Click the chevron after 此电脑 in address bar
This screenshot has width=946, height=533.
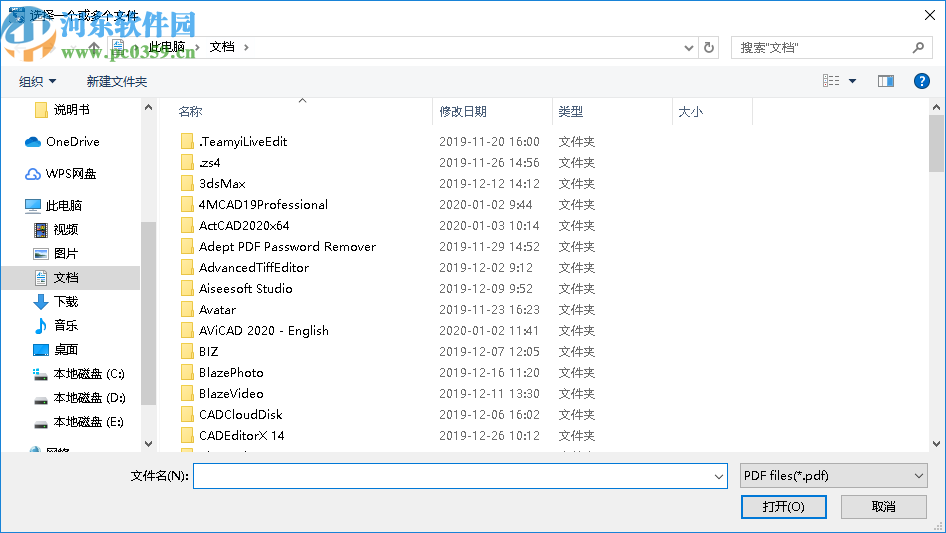tap(197, 47)
